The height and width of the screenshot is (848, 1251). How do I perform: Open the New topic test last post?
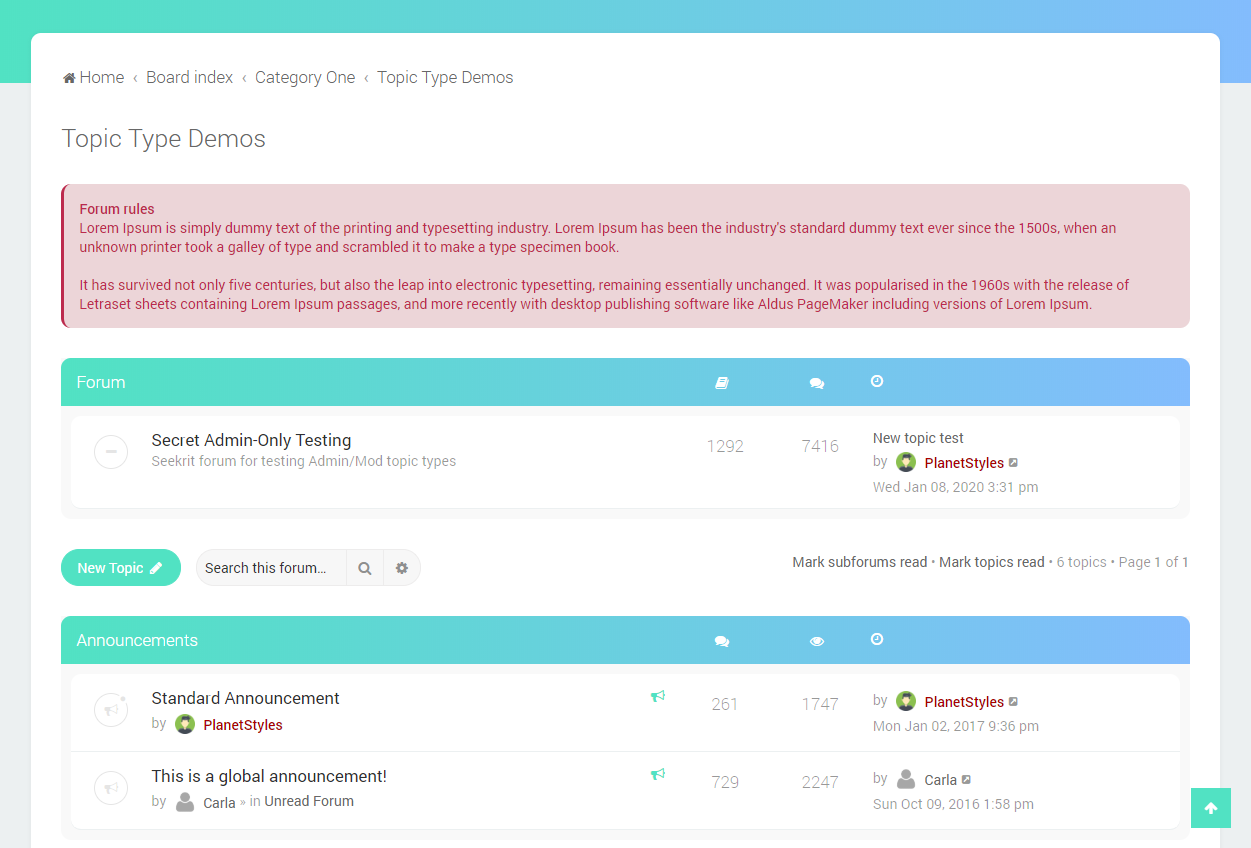[x=918, y=438]
